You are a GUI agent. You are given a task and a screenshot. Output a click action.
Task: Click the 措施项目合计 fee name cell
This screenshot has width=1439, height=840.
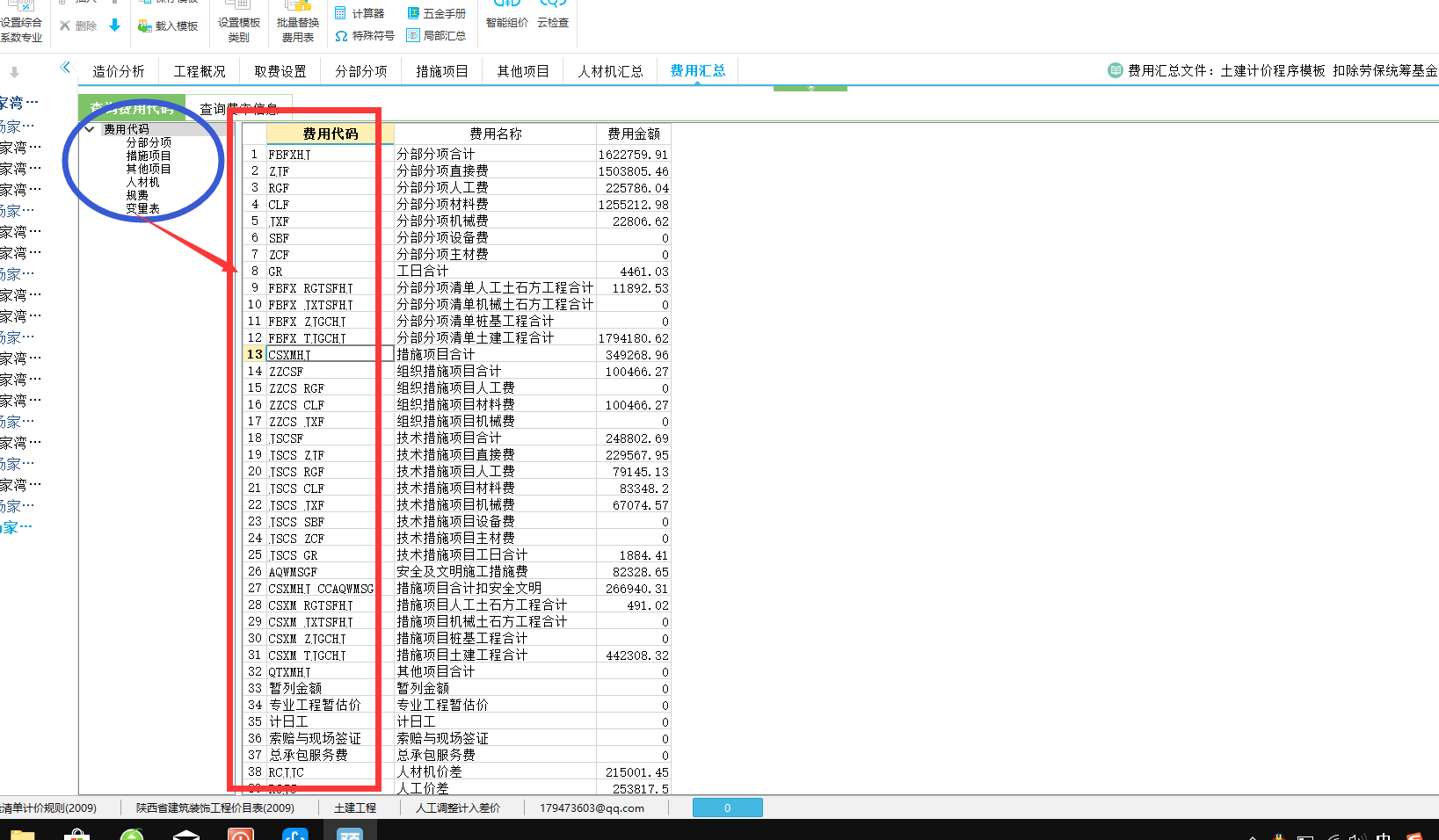pos(496,354)
